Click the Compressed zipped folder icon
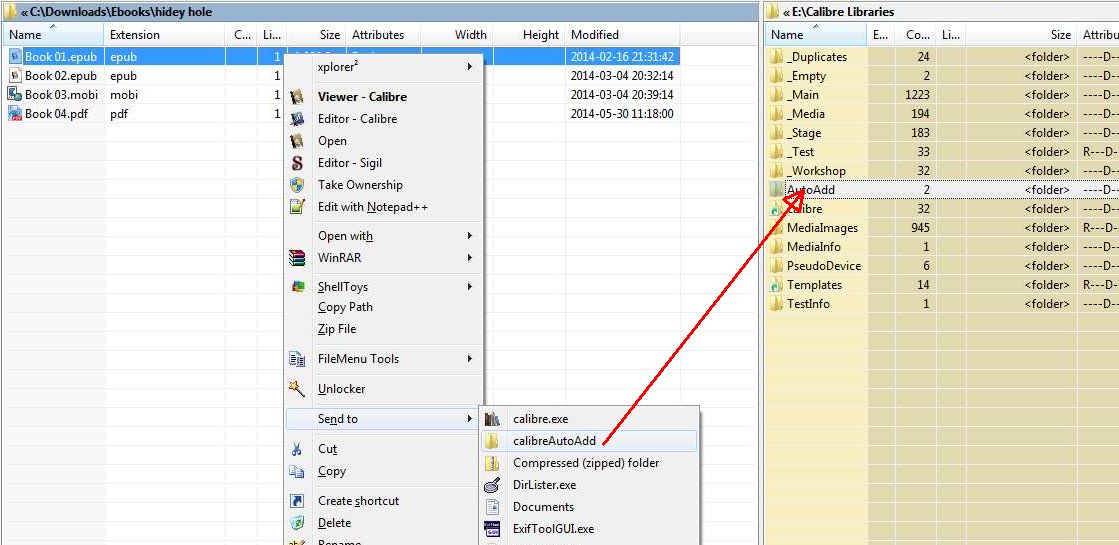This screenshot has width=1119, height=545. click(492, 464)
